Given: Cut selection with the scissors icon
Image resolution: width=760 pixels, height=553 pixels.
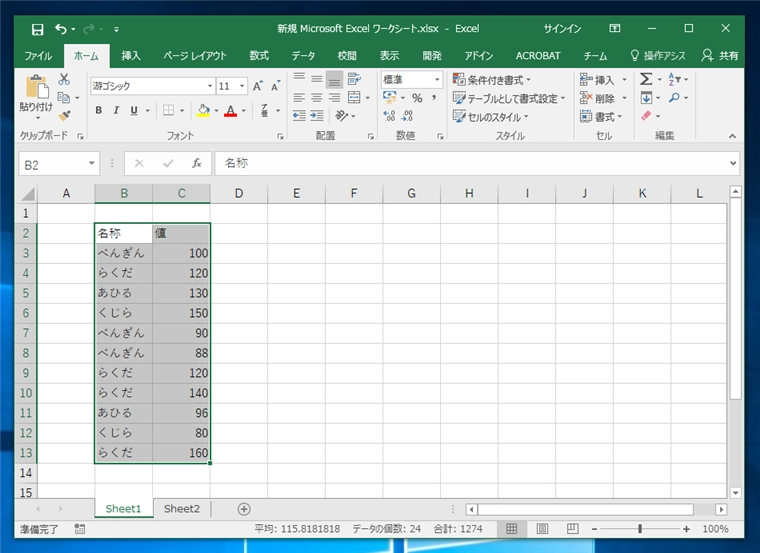Looking at the screenshot, I should pos(64,79).
